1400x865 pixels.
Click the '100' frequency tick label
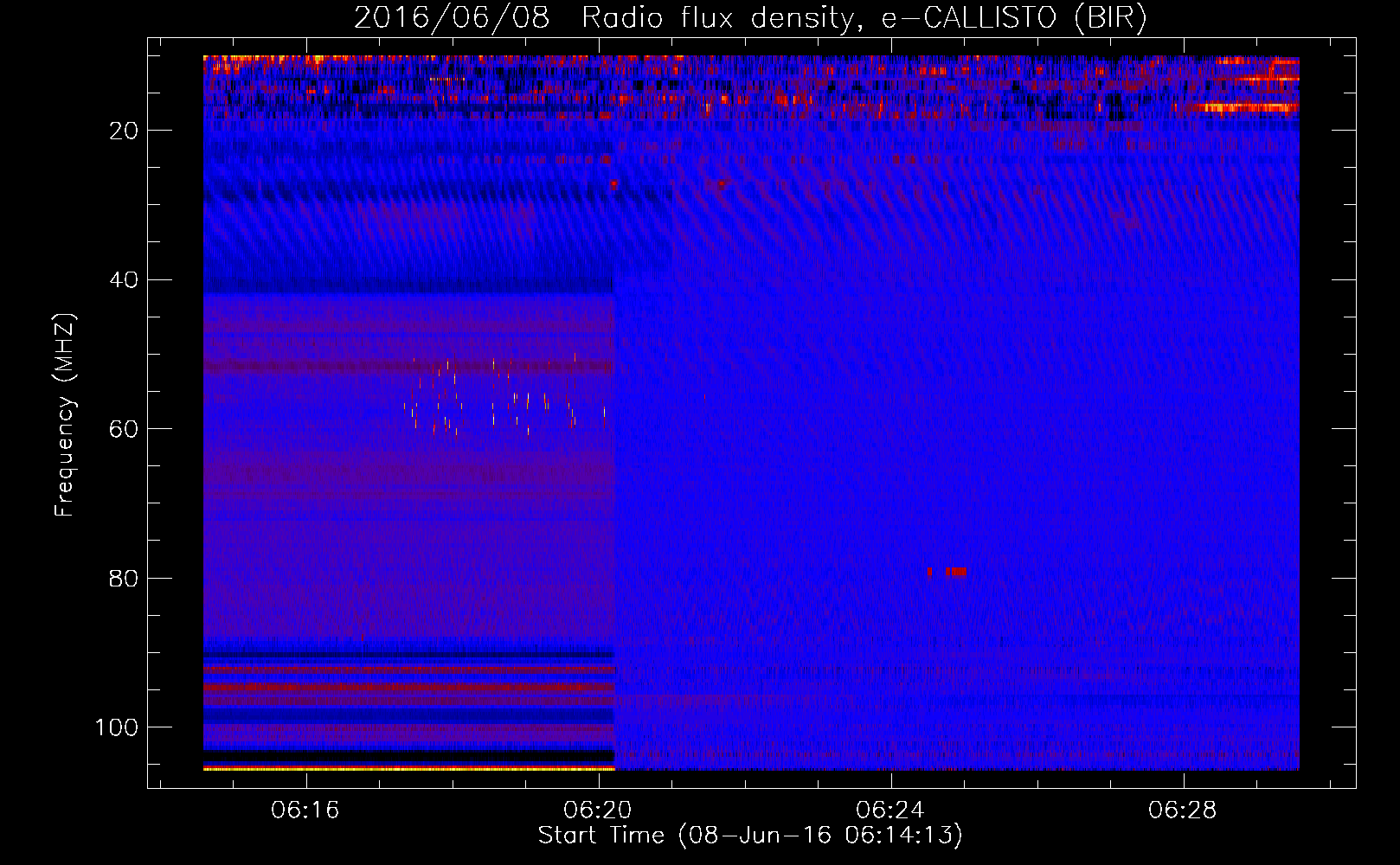tap(117, 727)
